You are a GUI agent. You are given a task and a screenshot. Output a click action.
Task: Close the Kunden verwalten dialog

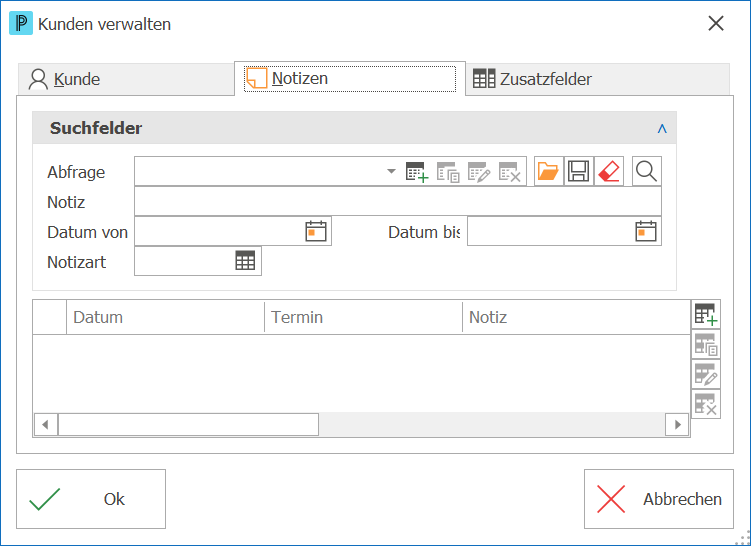pos(716,23)
